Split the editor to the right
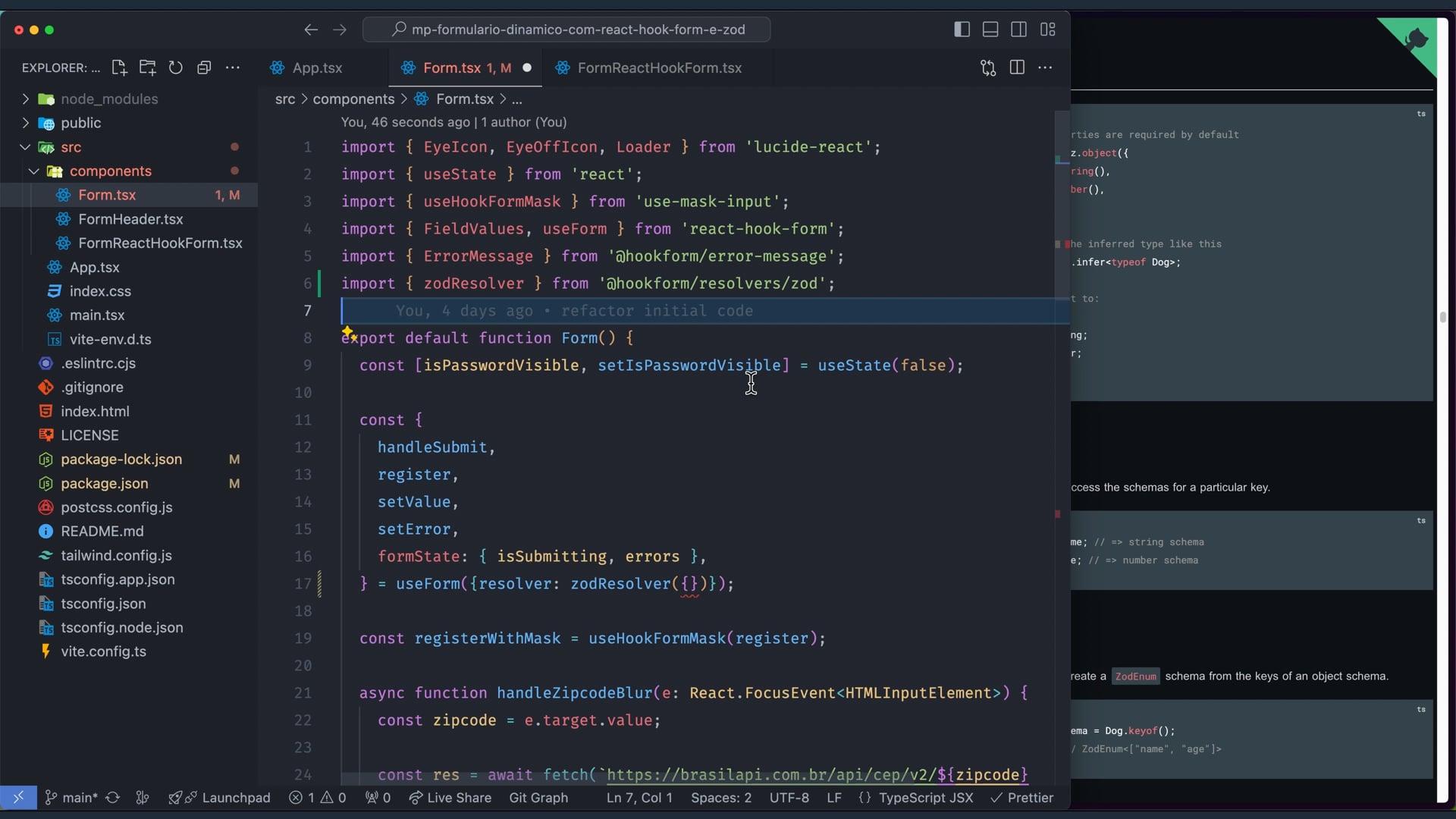The height and width of the screenshot is (819, 1456). [x=1017, y=67]
